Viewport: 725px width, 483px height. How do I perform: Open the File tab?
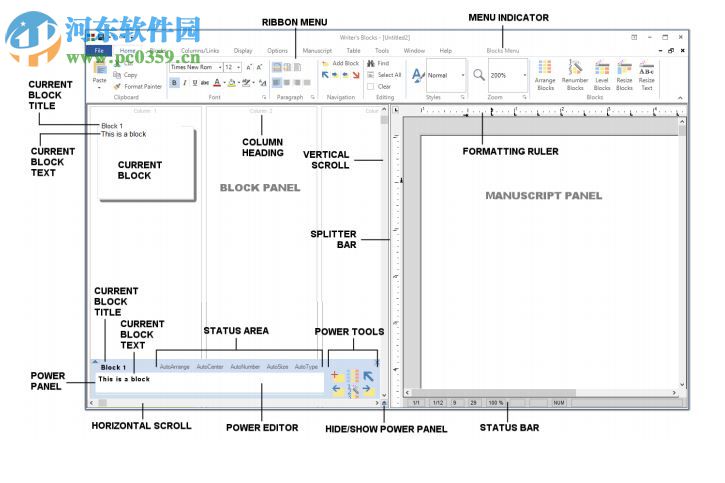click(99, 50)
